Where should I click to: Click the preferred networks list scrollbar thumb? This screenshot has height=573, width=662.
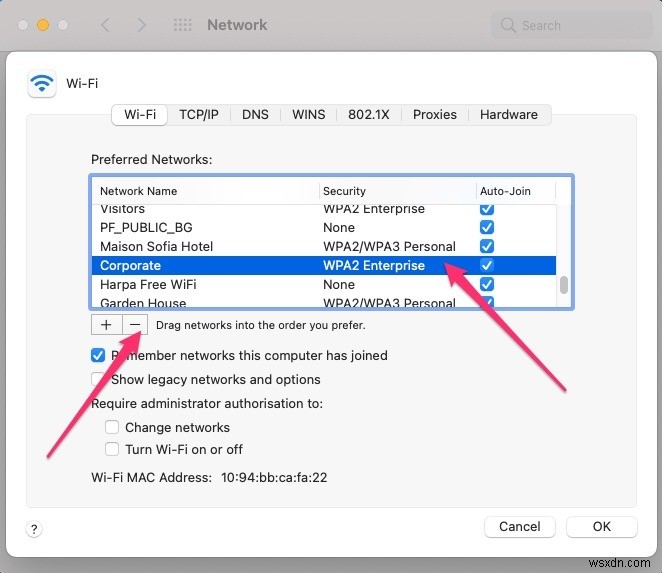click(x=564, y=285)
